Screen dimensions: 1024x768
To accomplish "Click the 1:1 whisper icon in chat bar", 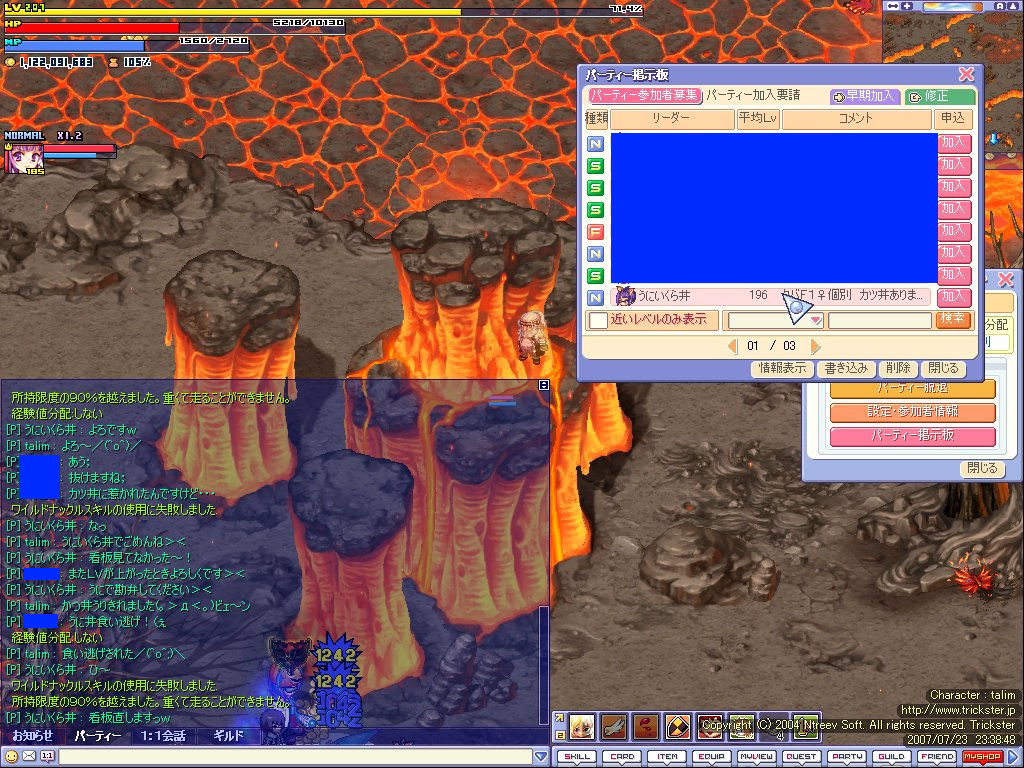I will (48, 756).
